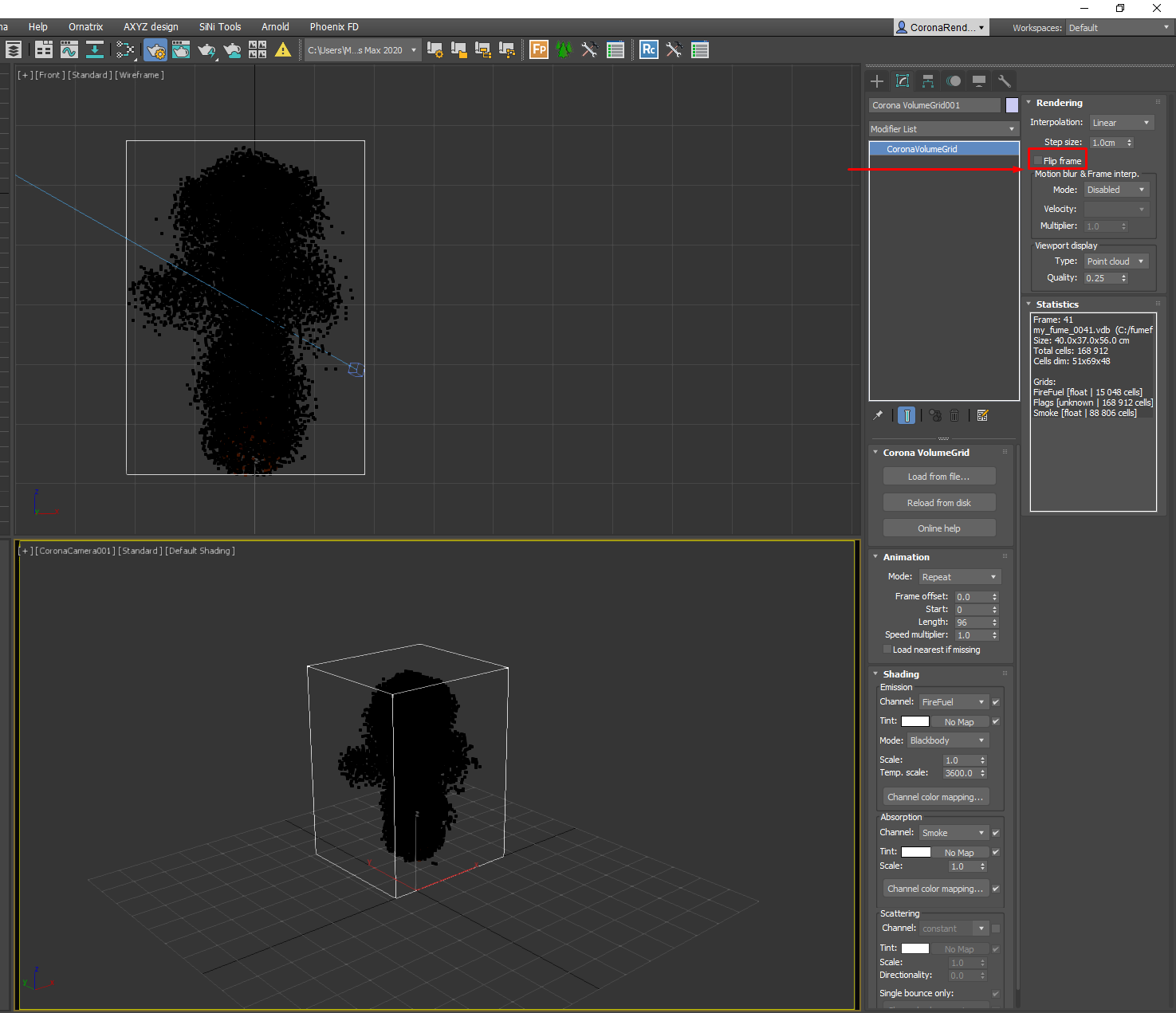
Task: Open the Arnold menu
Action: pos(275,27)
